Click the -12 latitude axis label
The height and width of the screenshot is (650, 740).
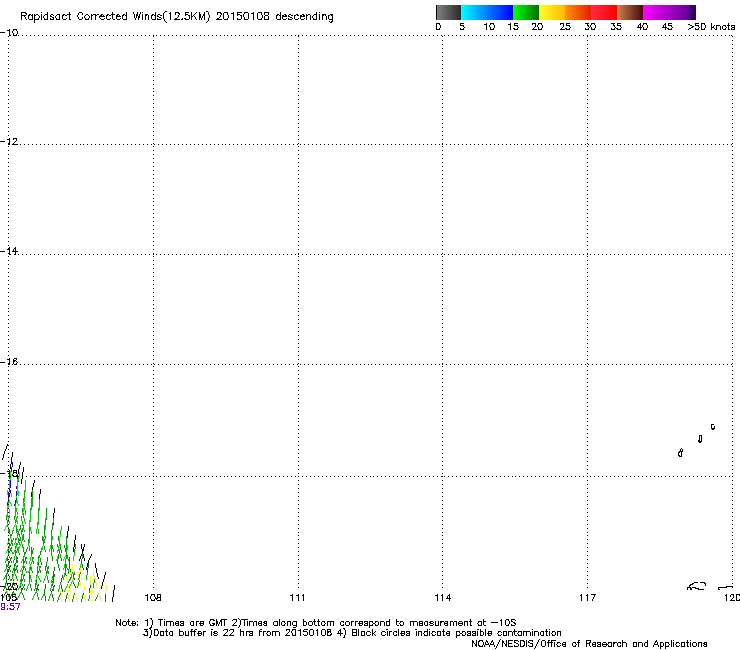click(9, 142)
